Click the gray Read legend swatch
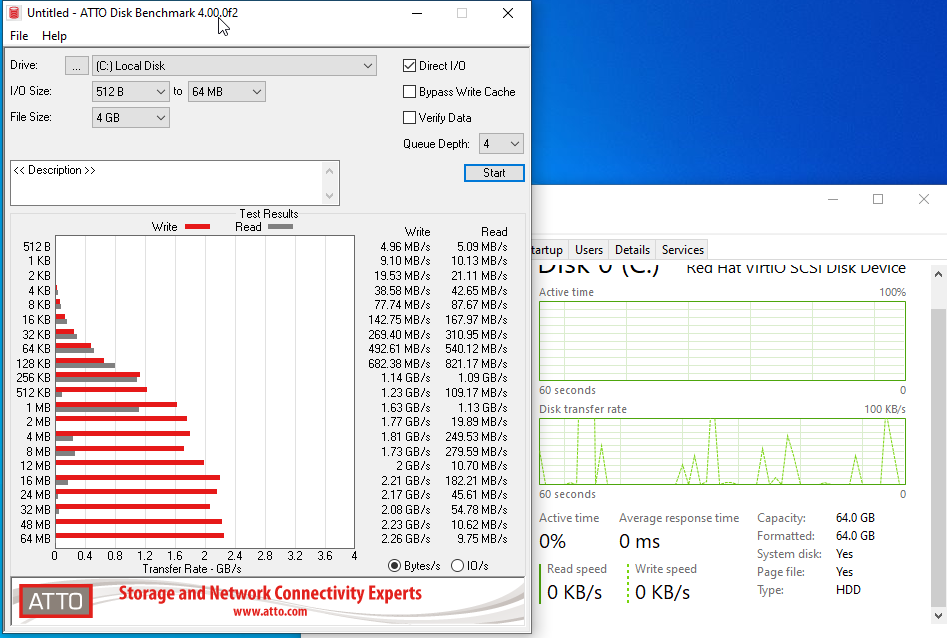The width and height of the screenshot is (947, 638). 280,227
